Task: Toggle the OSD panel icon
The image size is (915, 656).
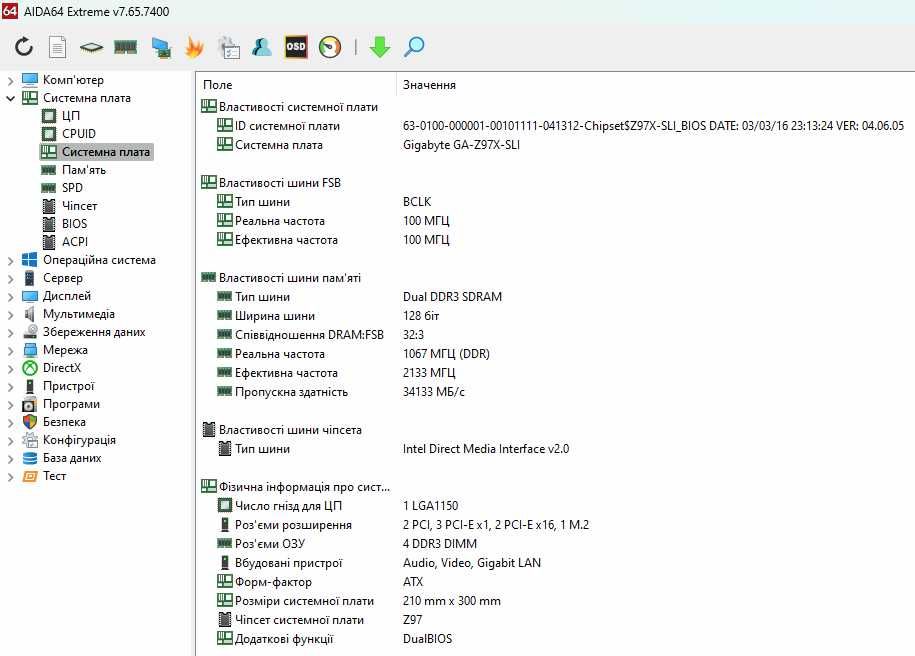Action: pos(296,47)
